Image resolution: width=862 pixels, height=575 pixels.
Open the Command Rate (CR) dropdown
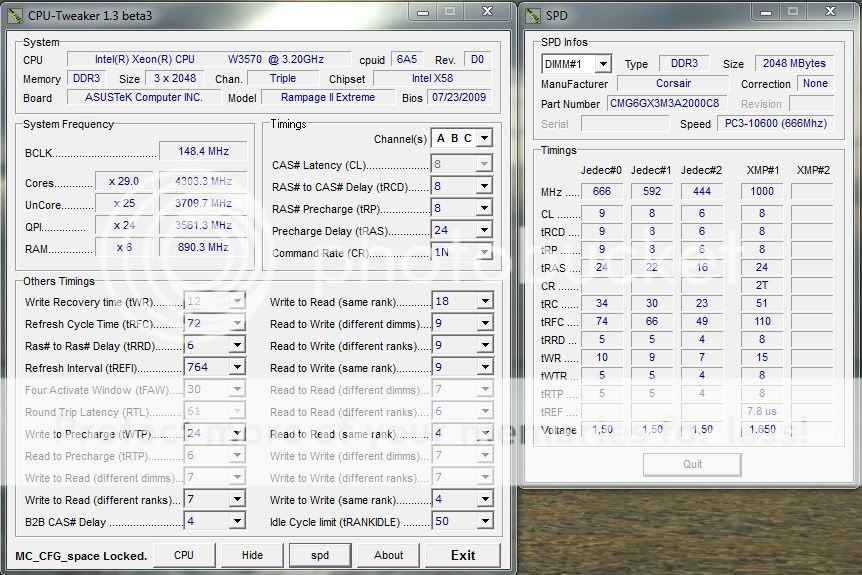pyautogui.click(x=485, y=253)
